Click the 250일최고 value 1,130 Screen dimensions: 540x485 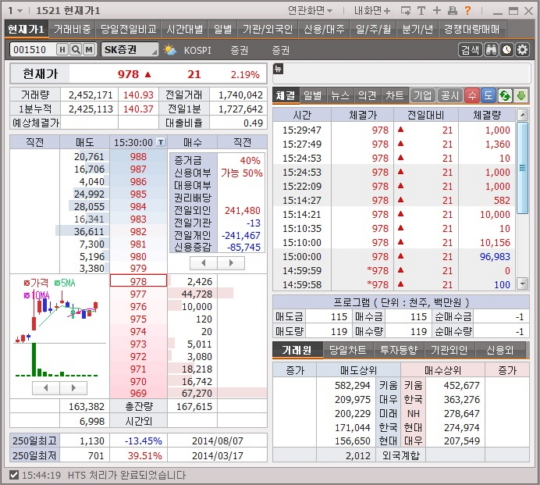pyautogui.click(x=92, y=441)
